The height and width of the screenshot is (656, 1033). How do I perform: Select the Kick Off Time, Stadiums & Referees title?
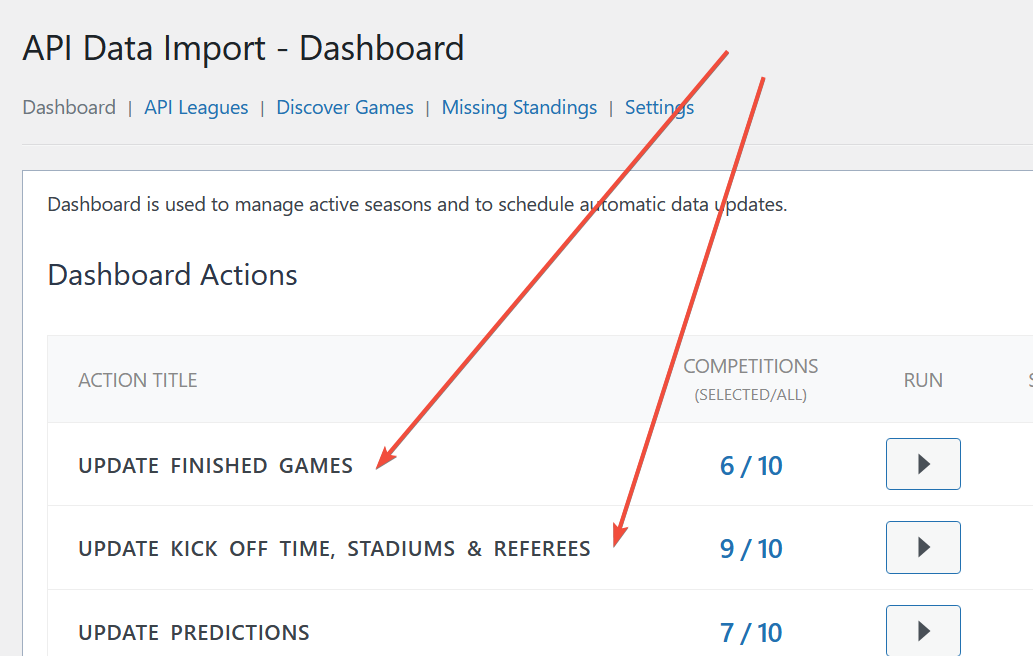334,549
